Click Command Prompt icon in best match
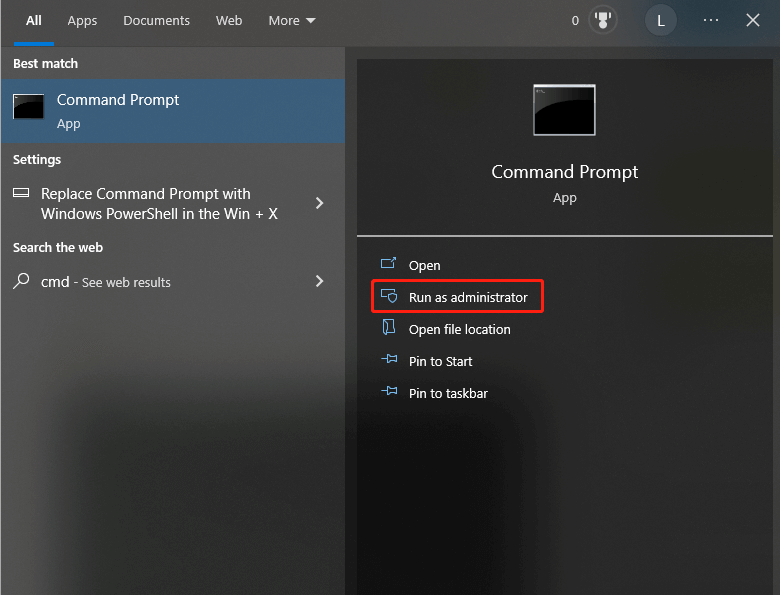The width and height of the screenshot is (780, 595). coord(28,106)
